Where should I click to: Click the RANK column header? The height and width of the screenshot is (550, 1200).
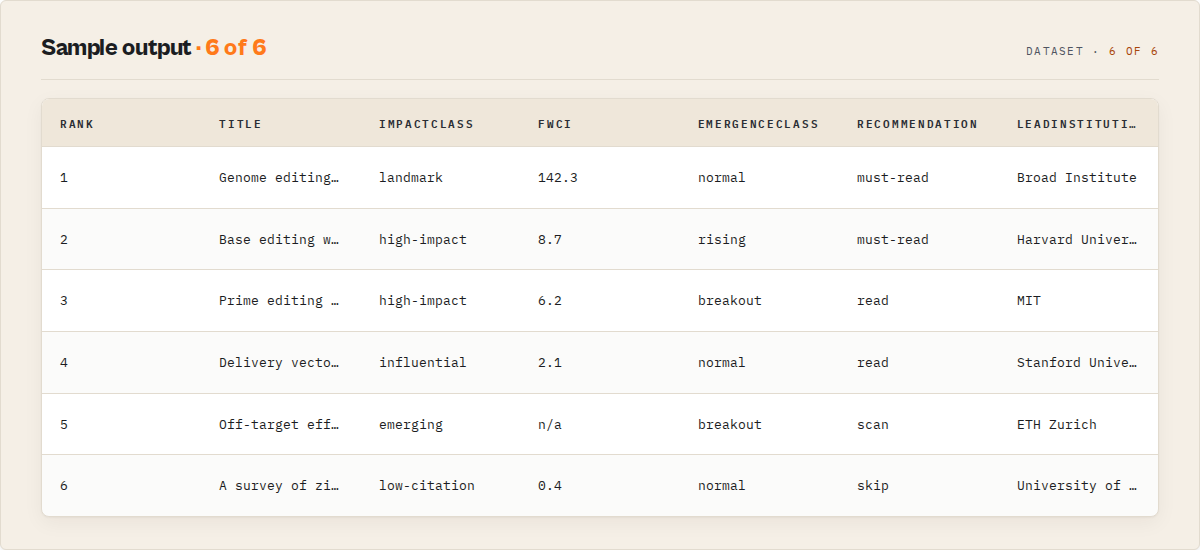pos(77,124)
